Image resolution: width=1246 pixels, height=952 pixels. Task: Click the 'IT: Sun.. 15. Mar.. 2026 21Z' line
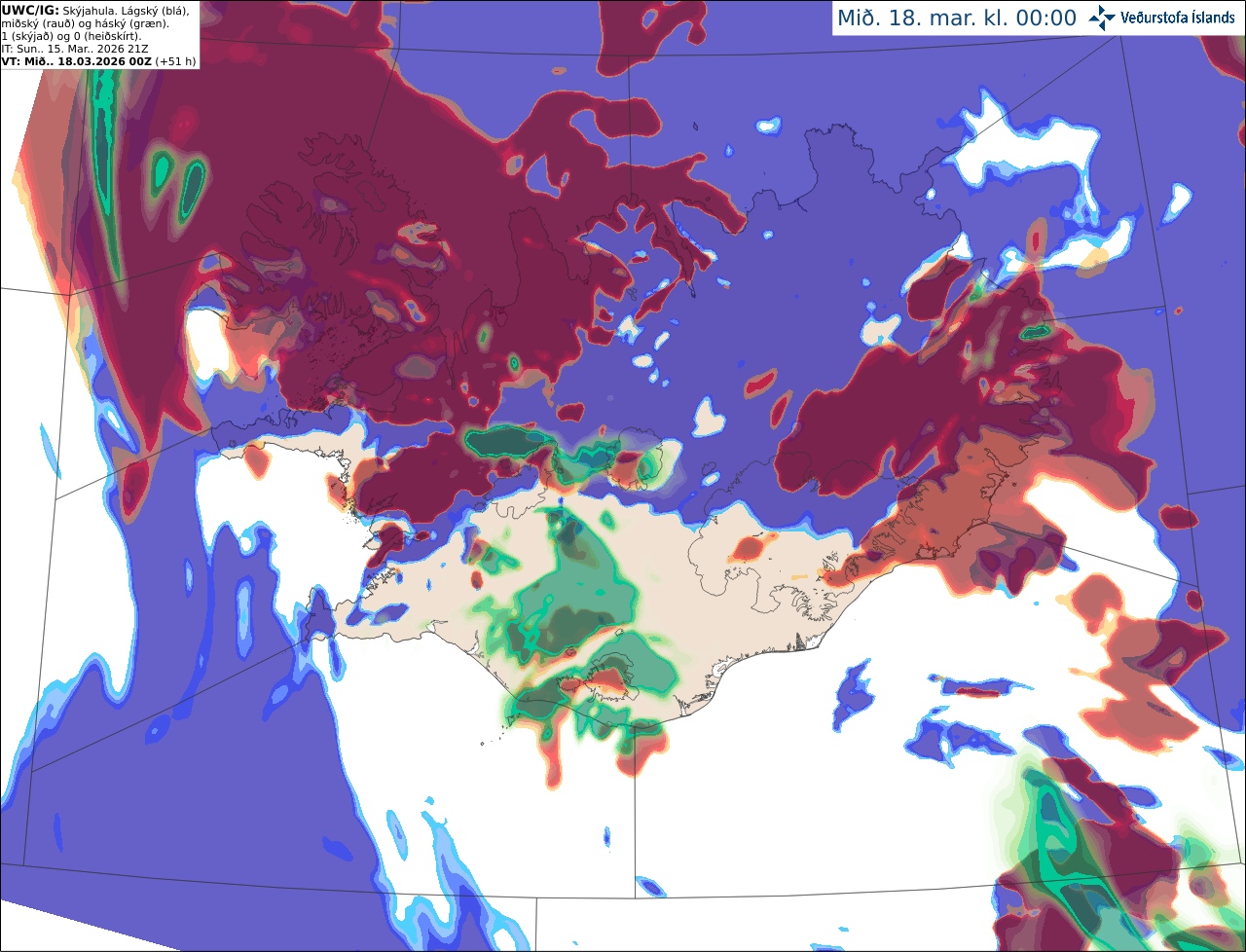(x=75, y=48)
